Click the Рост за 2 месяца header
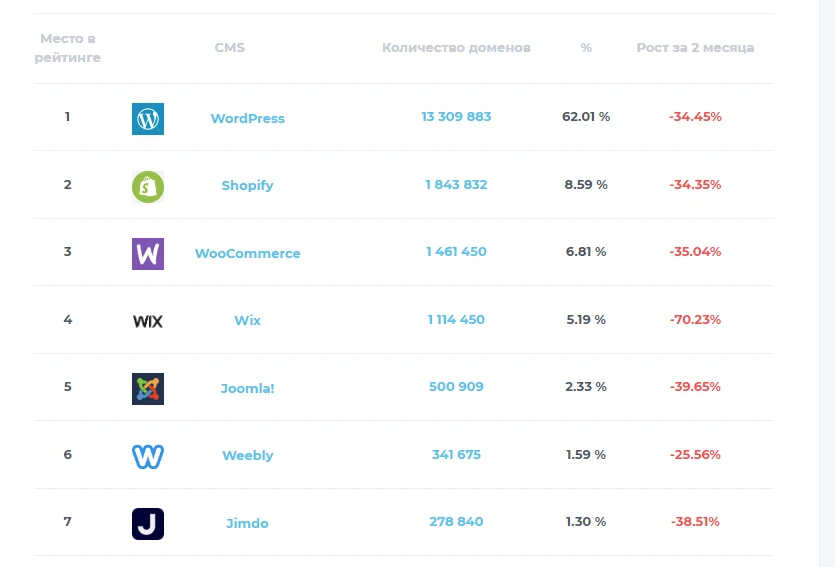Screen dimensions: 835x567 point(695,48)
